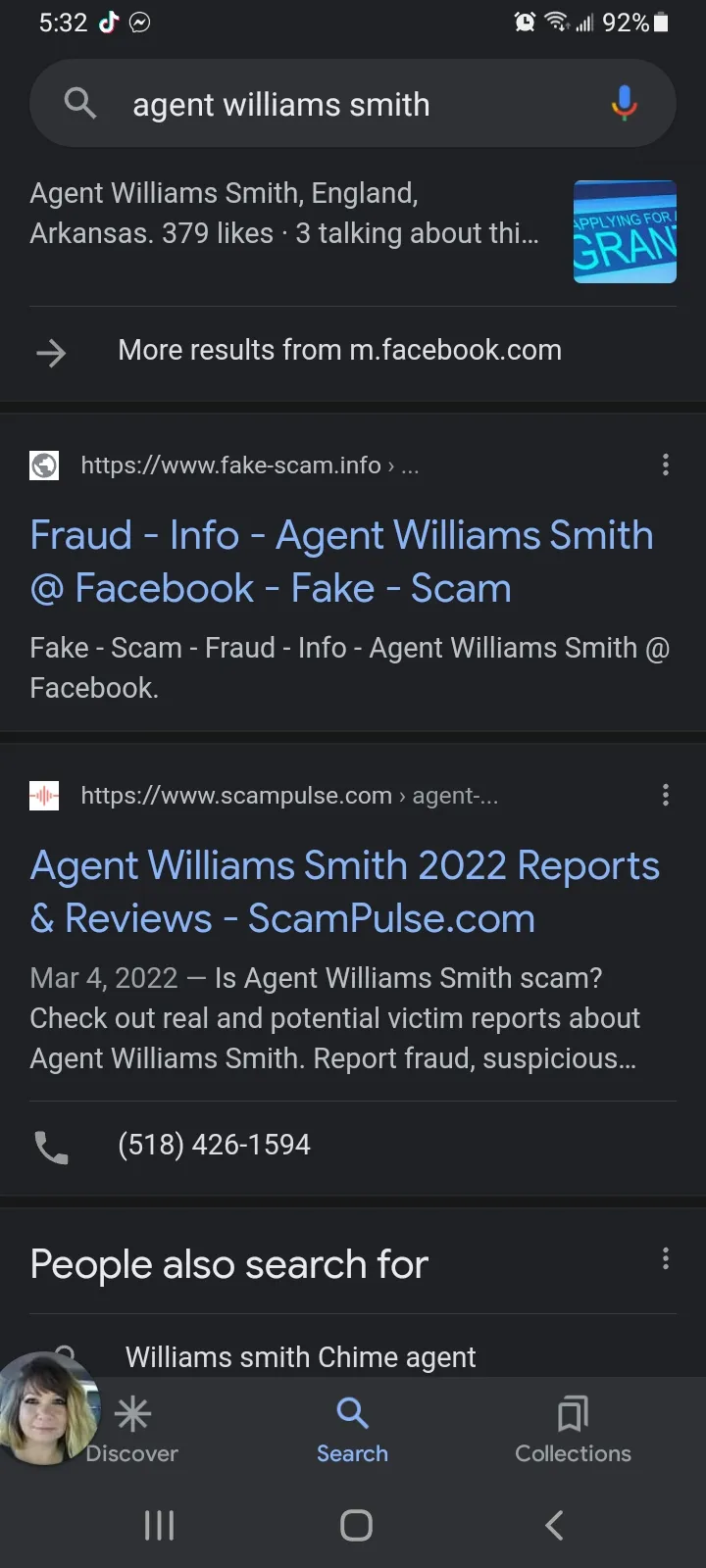
Task: Select the Search tab
Action: [x=352, y=1431]
